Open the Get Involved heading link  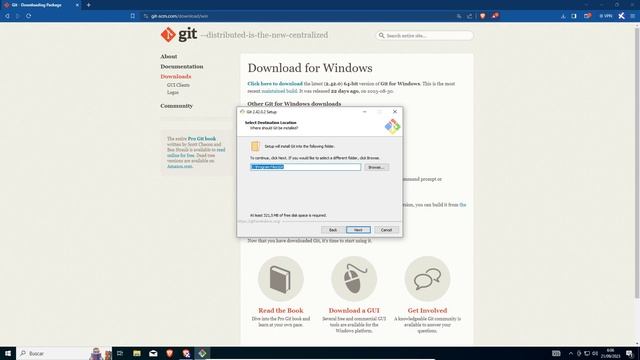pyautogui.click(x=427, y=311)
